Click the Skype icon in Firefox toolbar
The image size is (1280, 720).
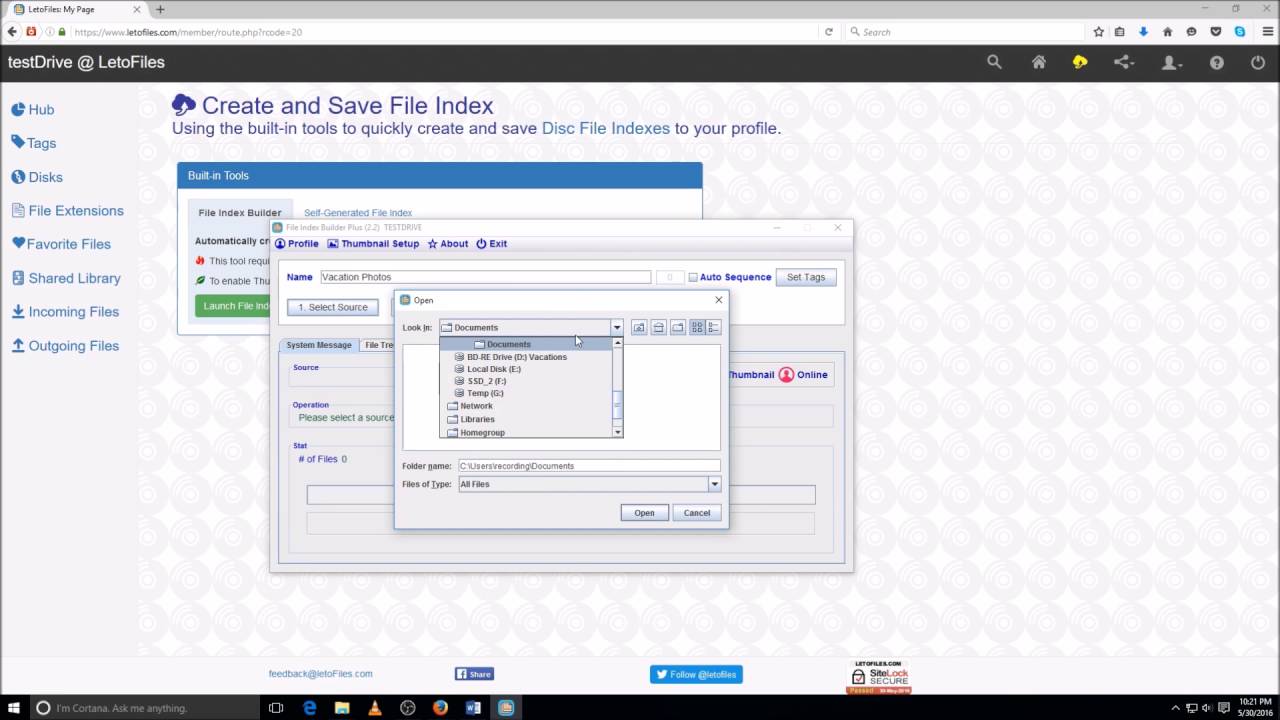coord(1240,32)
